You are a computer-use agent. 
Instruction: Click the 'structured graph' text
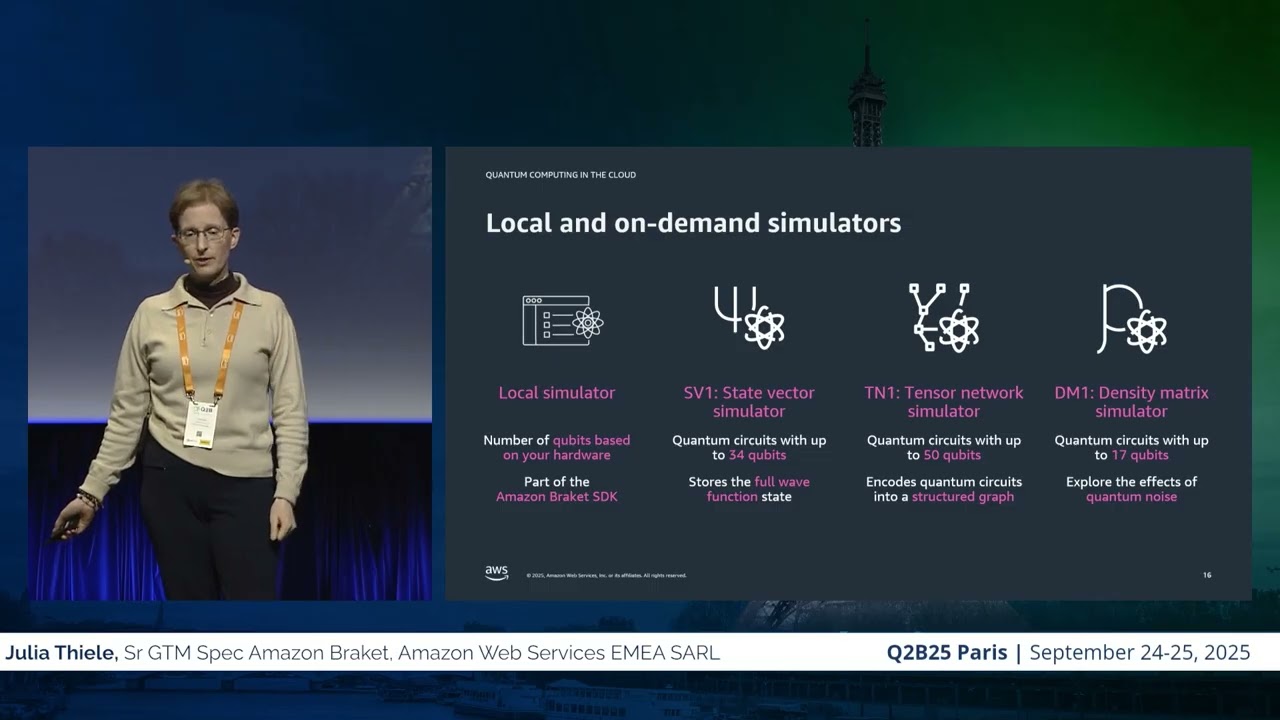(x=963, y=497)
